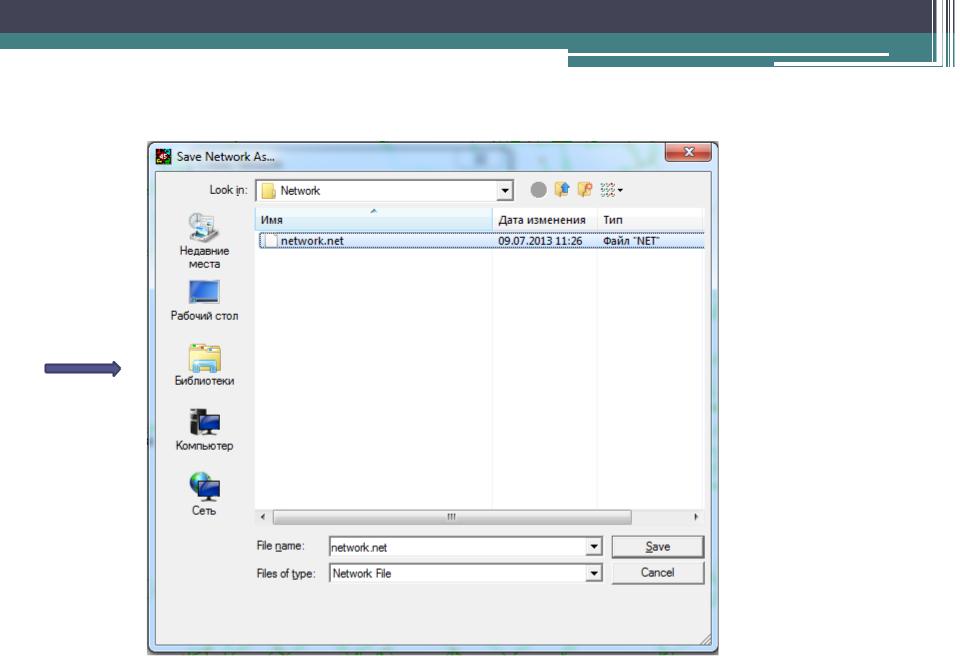Viewport: 960px width, 656px height.
Task: Click the Up One Level folder icon
Action: pyautogui.click(x=562, y=190)
